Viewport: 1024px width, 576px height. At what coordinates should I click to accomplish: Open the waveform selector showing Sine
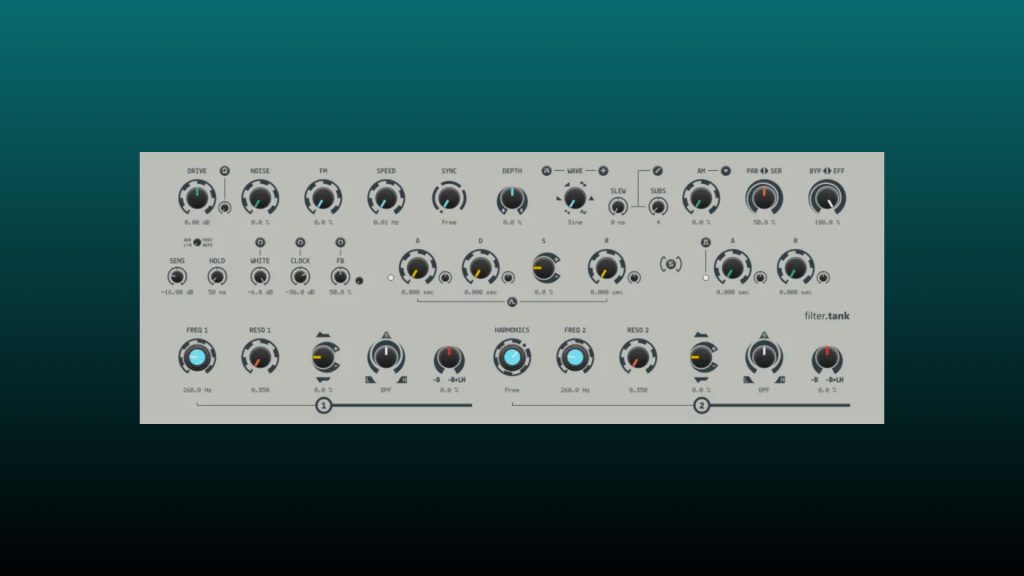(x=575, y=200)
